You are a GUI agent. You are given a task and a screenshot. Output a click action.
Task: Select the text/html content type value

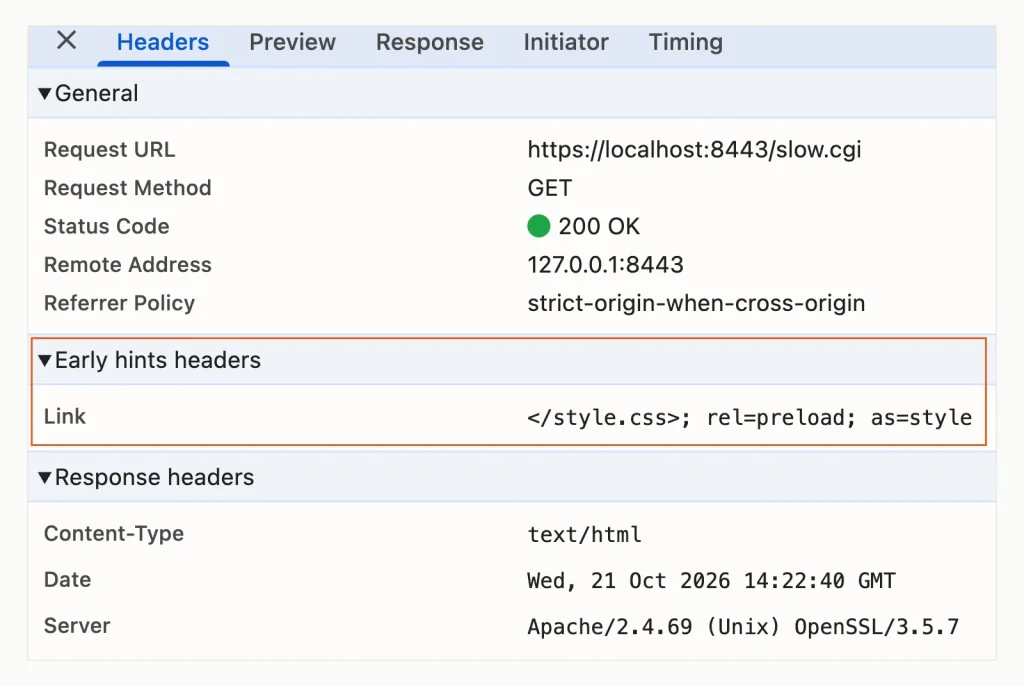pos(584,534)
